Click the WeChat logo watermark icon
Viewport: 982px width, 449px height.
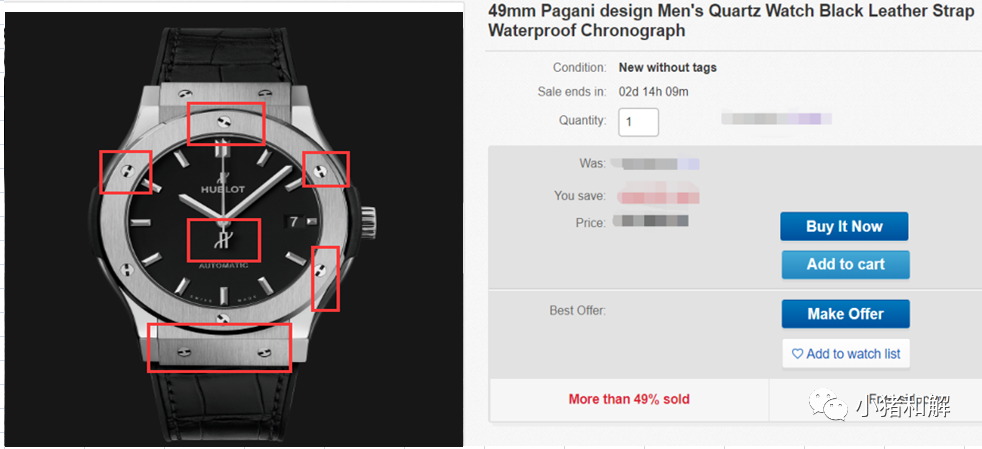tap(828, 405)
